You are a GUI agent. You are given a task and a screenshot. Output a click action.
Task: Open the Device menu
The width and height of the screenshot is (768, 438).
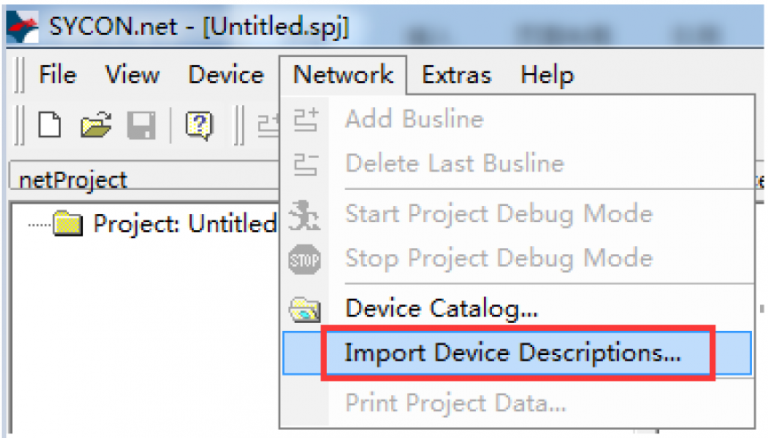point(226,75)
